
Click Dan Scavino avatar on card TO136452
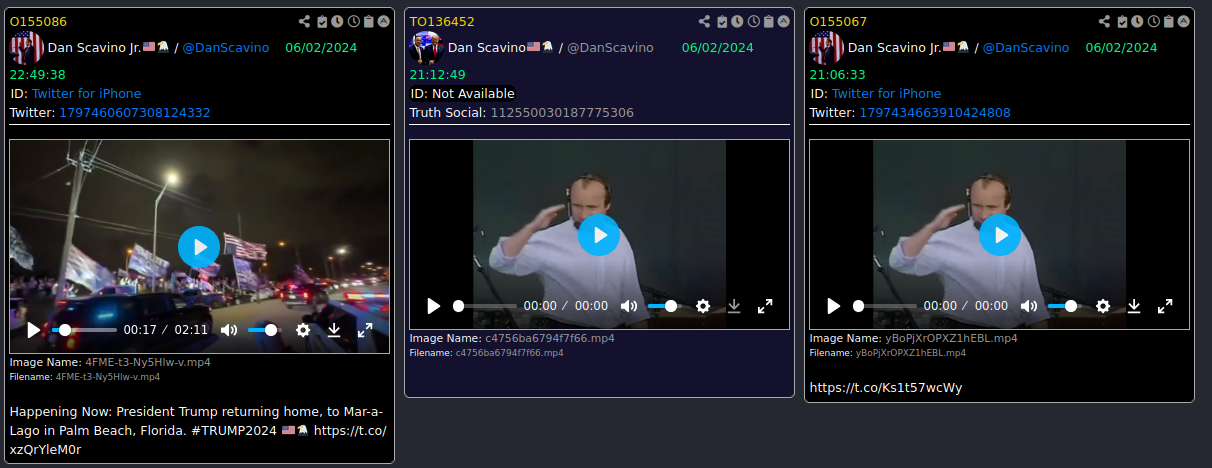point(427,48)
